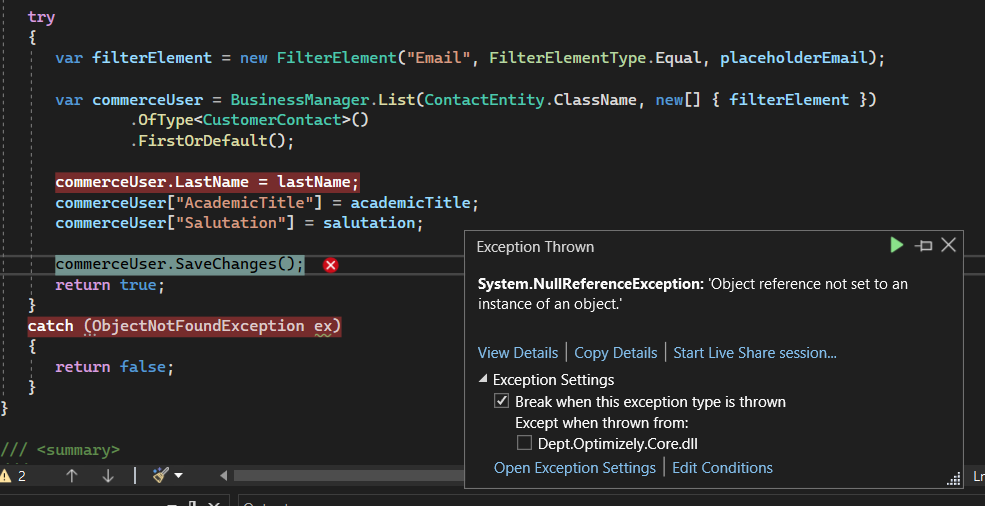The height and width of the screenshot is (506, 985).
Task: Click the commerceUser.SaveChanges() code line
Action: 179,264
